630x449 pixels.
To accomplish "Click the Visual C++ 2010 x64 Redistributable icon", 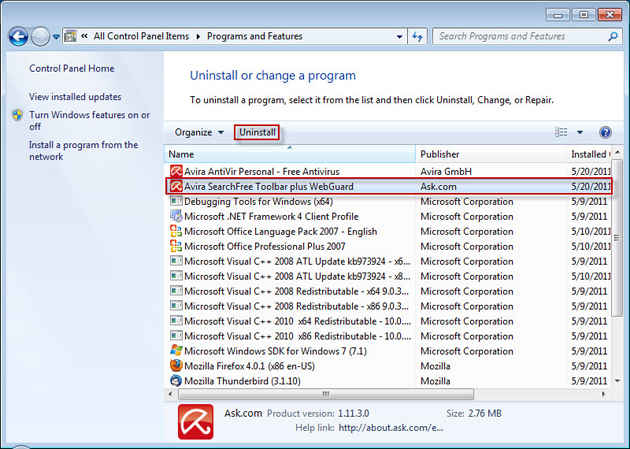I will (176, 321).
